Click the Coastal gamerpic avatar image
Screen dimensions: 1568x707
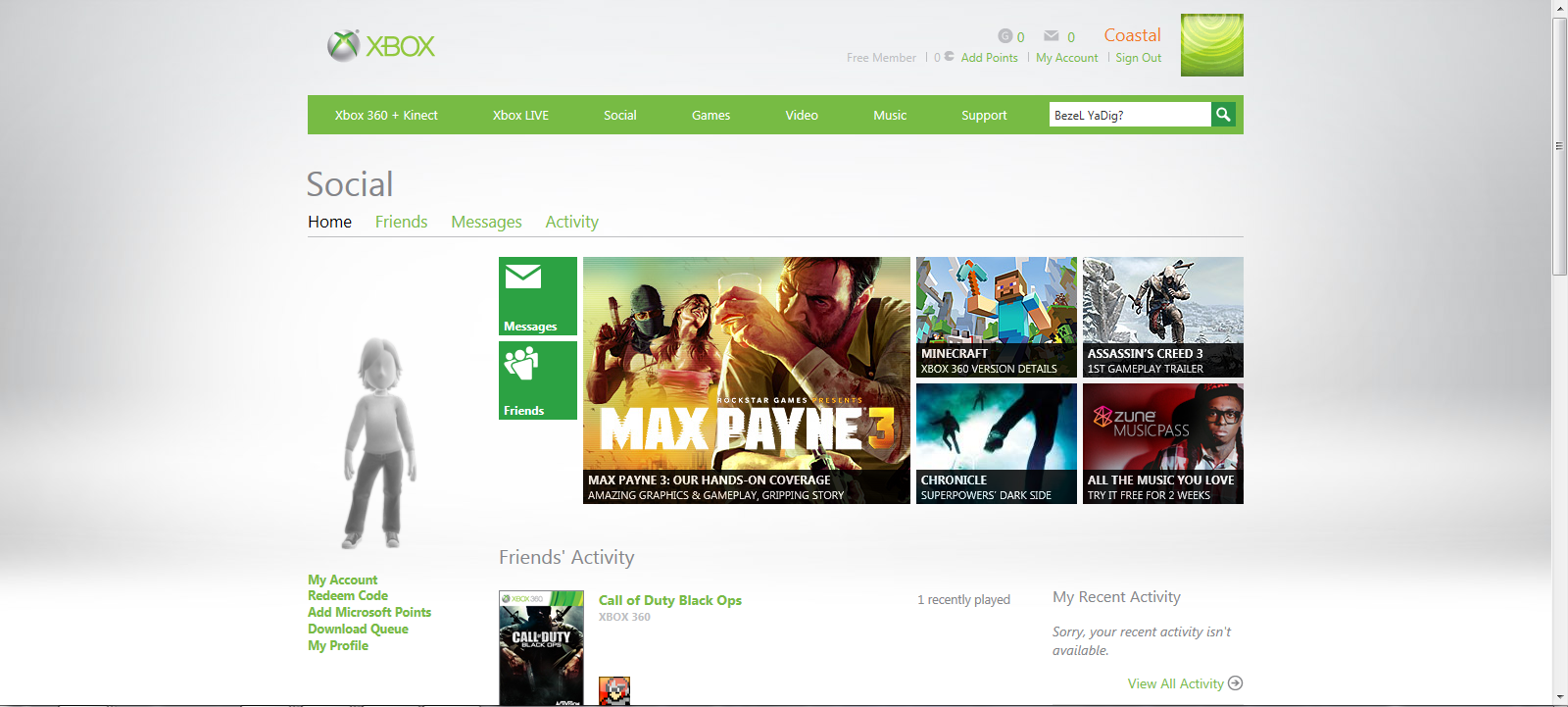[x=1212, y=45]
